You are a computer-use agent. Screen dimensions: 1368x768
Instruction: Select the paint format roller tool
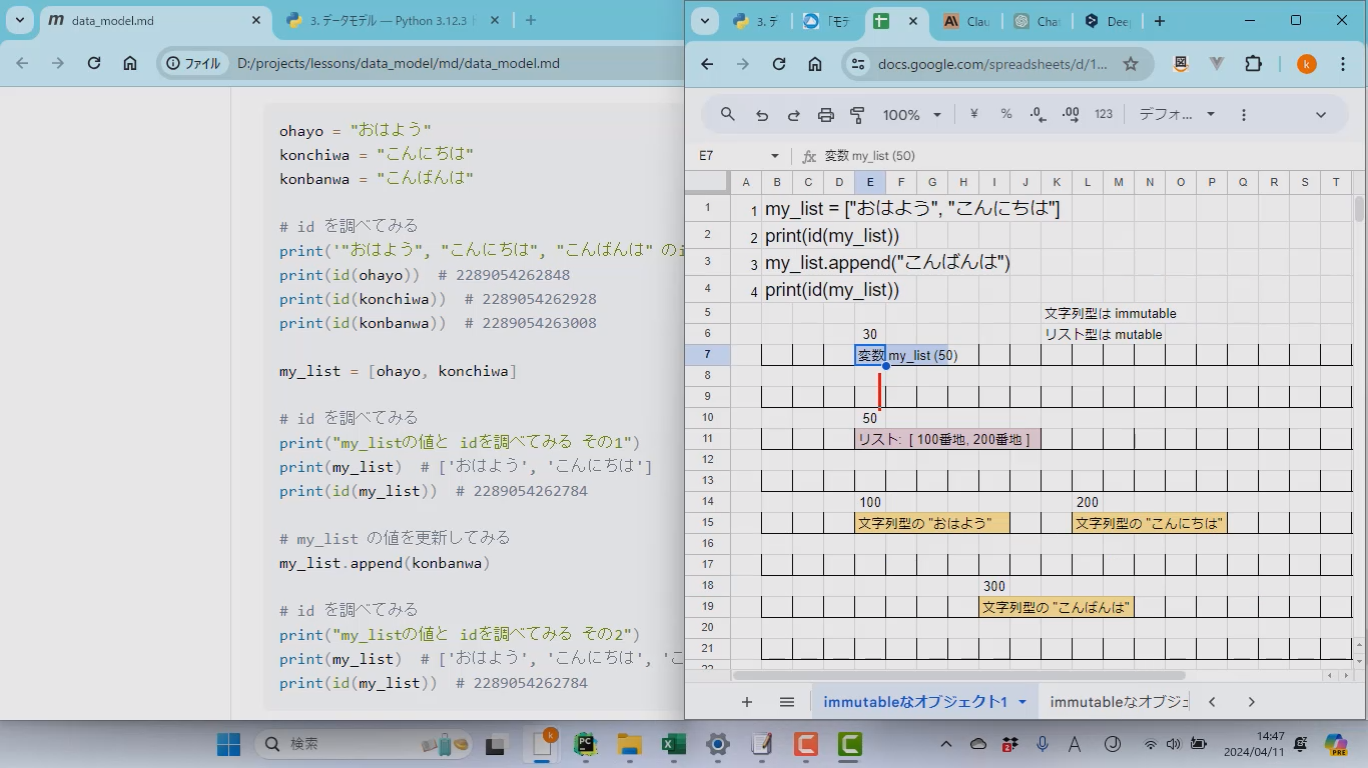point(857,115)
